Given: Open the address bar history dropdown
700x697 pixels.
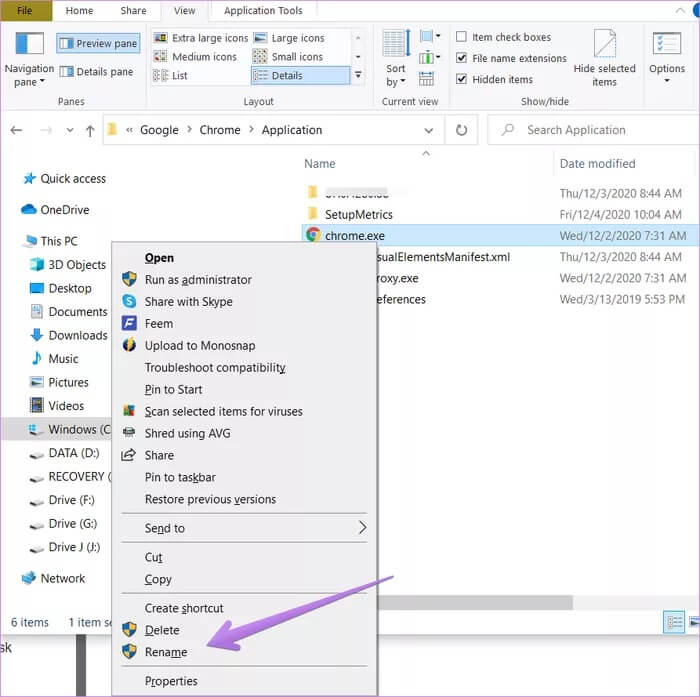Looking at the screenshot, I should (x=429, y=130).
